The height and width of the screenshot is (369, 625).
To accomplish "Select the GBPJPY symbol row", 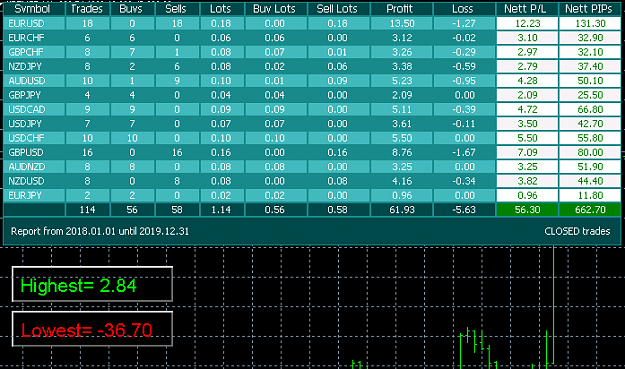I will [x=312, y=95].
